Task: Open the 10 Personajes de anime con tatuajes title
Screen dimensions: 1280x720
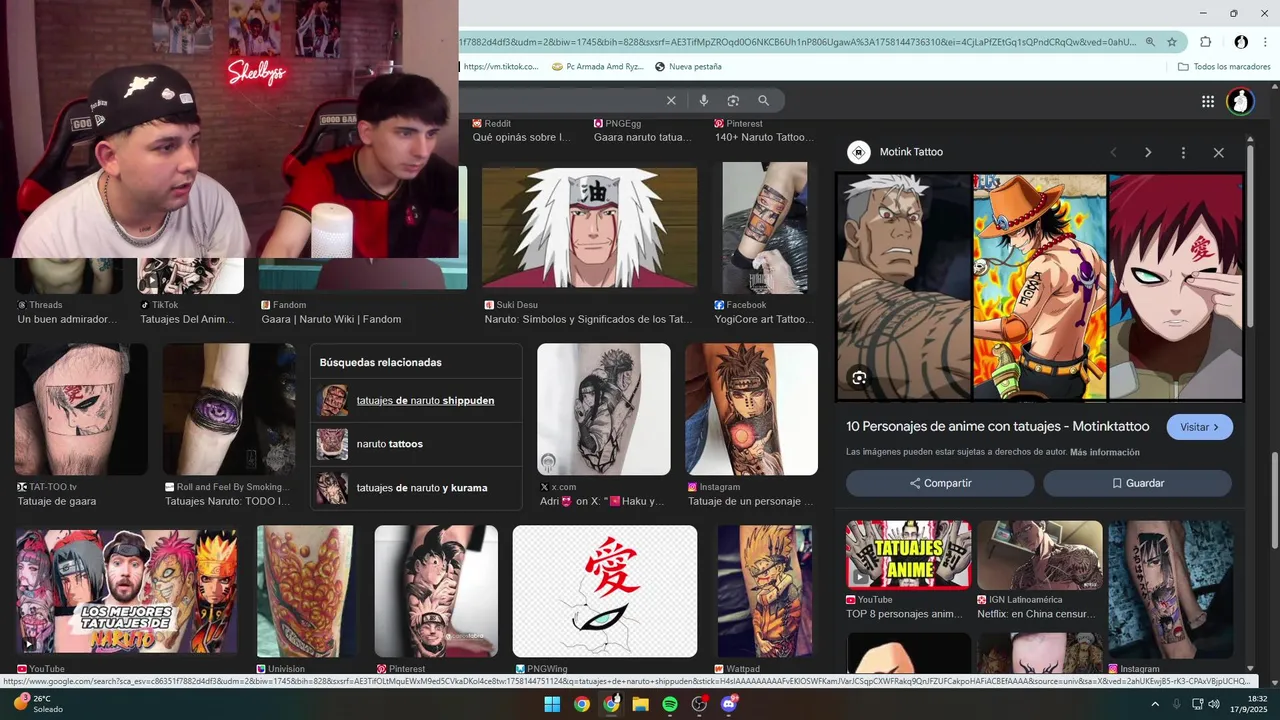Action: (997, 426)
